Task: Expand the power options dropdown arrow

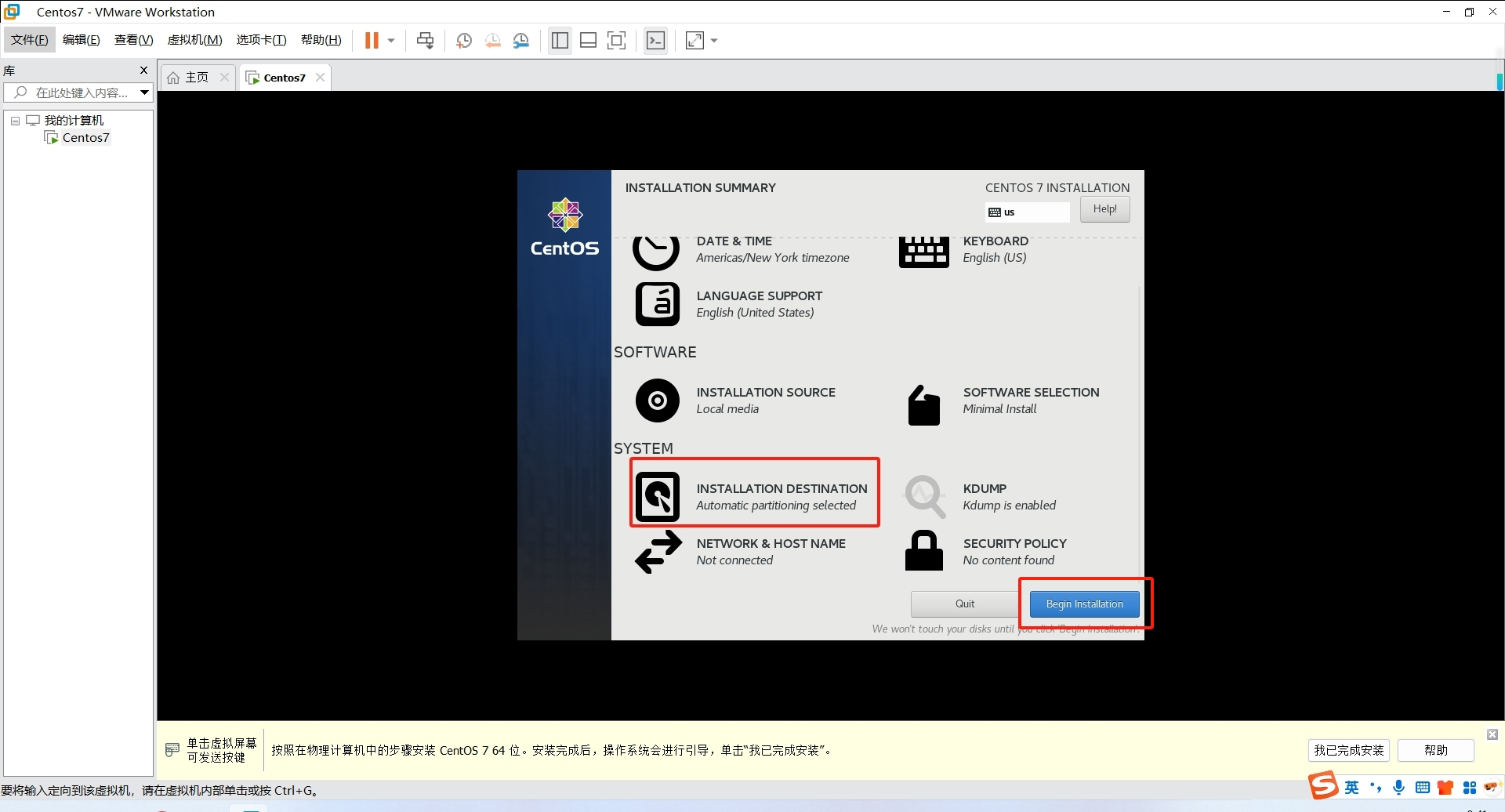Action: pos(391,41)
